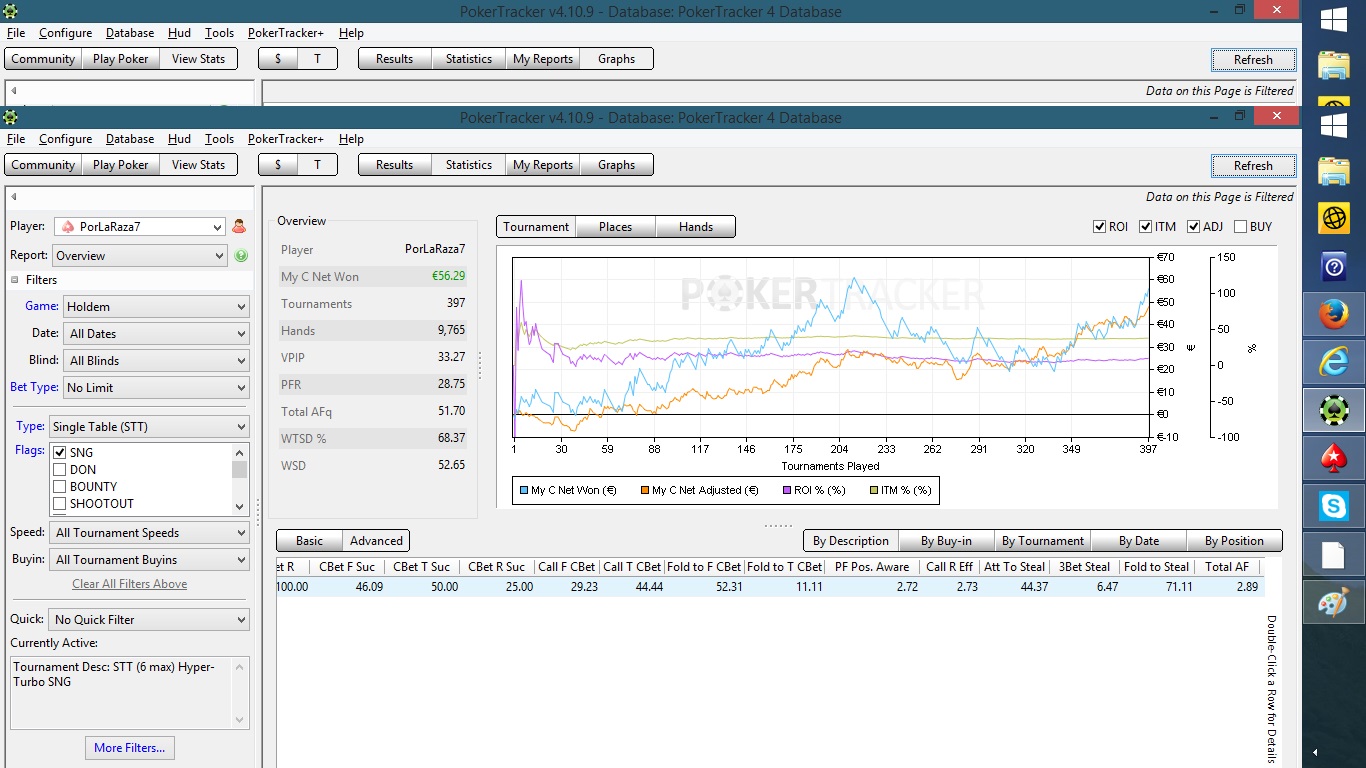Image resolution: width=1366 pixels, height=768 pixels.
Task: Select the Advanced stats tab
Action: [x=376, y=541]
